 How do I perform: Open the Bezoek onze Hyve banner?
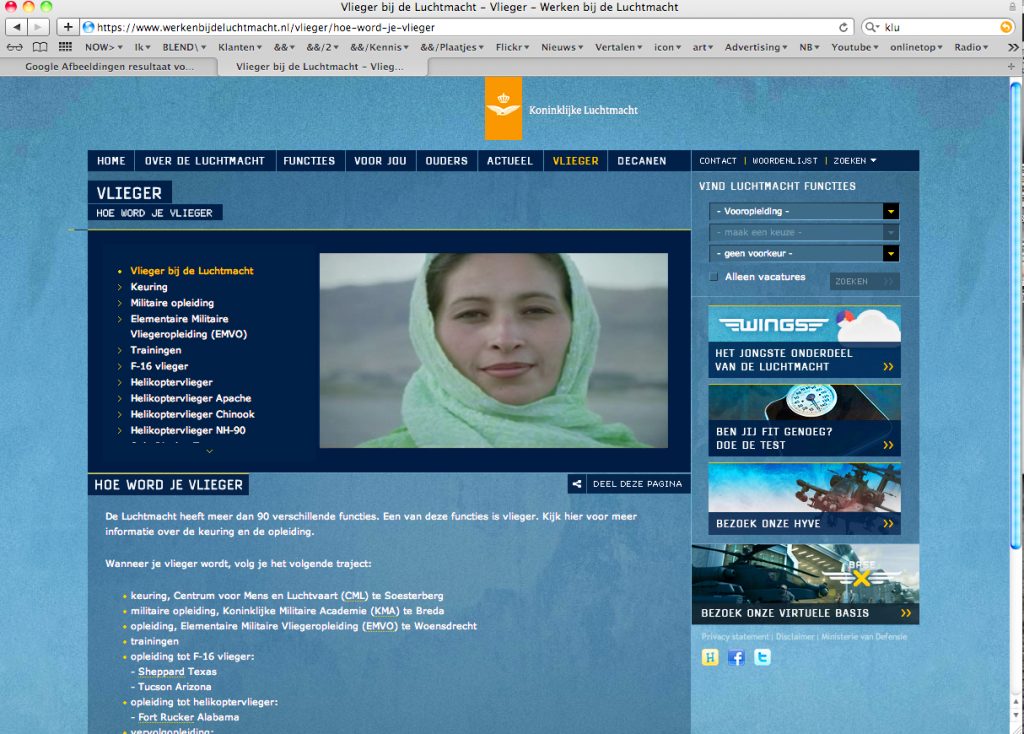(x=804, y=498)
